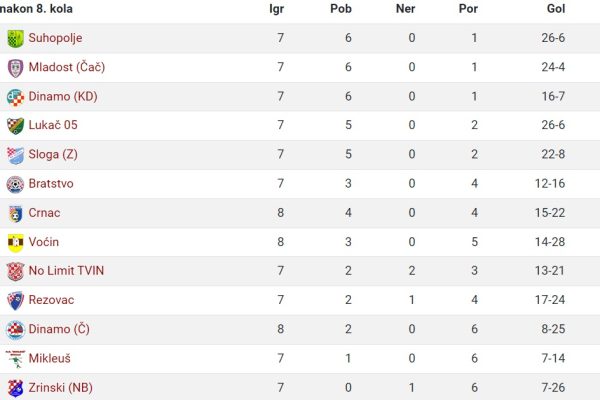The height and width of the screenshot is (400, 600).
Task: Click the Mikleuš club logo
Action: (15, 359)
